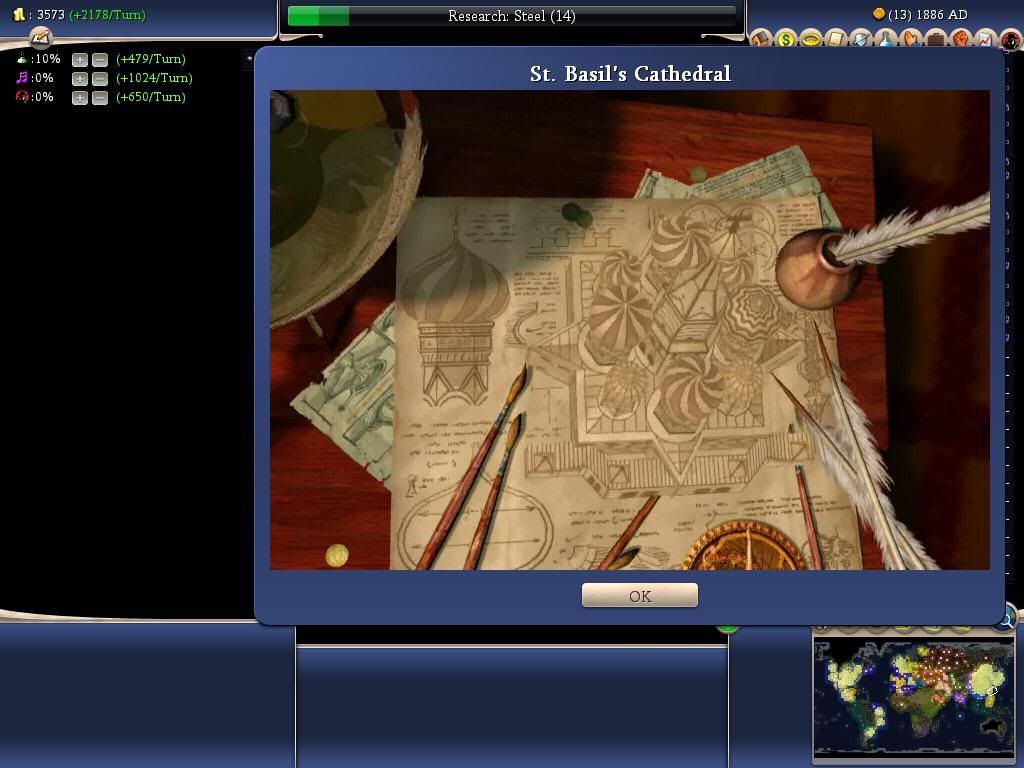
Task: Click the Research: Steel progress bar
Action: [x=511, y=16]
